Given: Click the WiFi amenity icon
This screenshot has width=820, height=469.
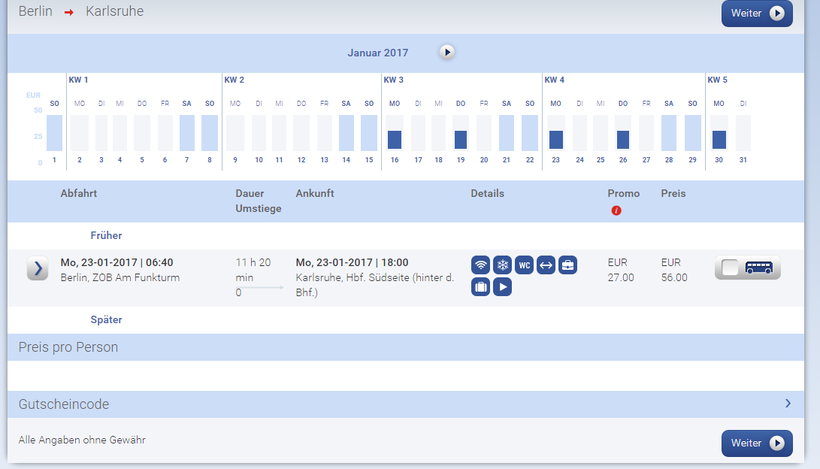Looking at the screenshot, I should [x=481, y=265].
